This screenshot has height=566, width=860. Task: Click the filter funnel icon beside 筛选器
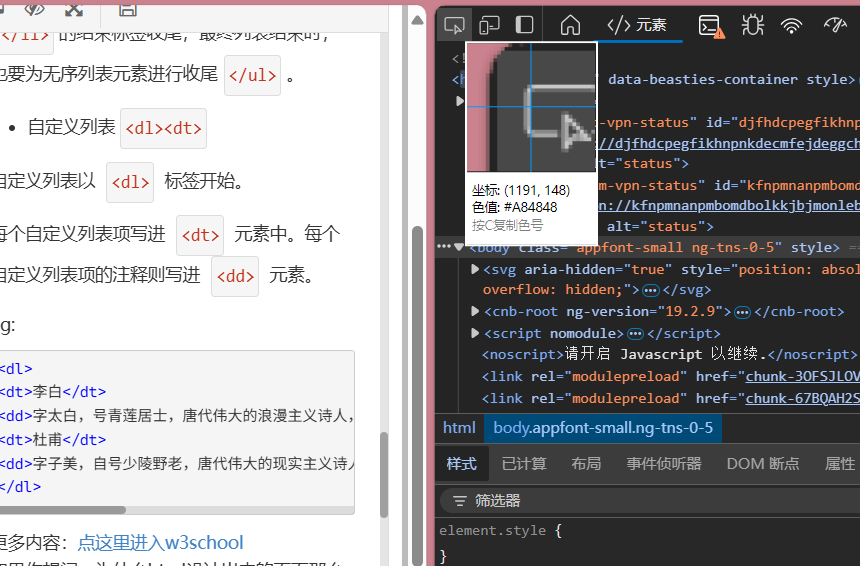coord(460,501)
